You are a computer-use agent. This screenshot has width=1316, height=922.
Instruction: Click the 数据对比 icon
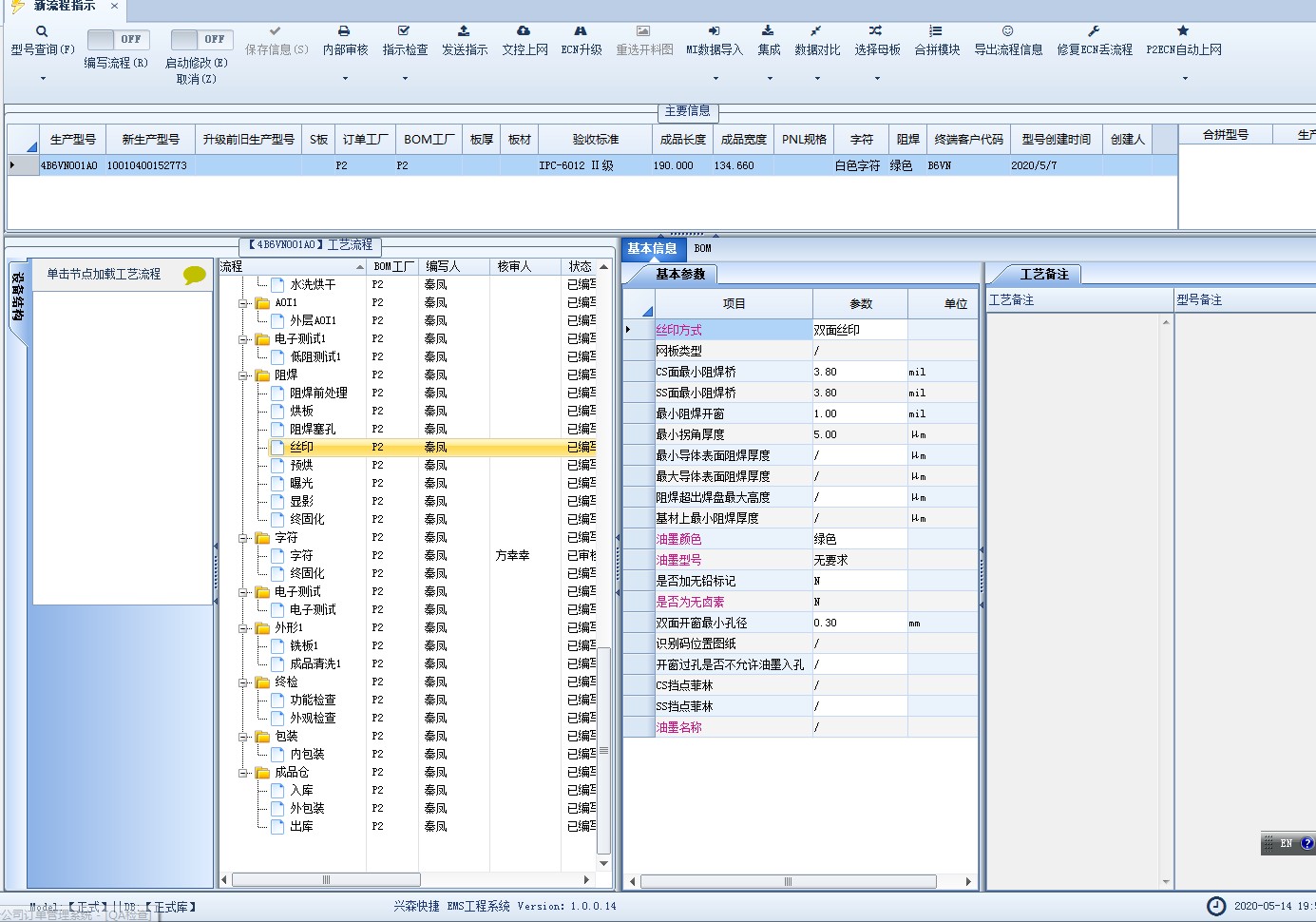816,31
